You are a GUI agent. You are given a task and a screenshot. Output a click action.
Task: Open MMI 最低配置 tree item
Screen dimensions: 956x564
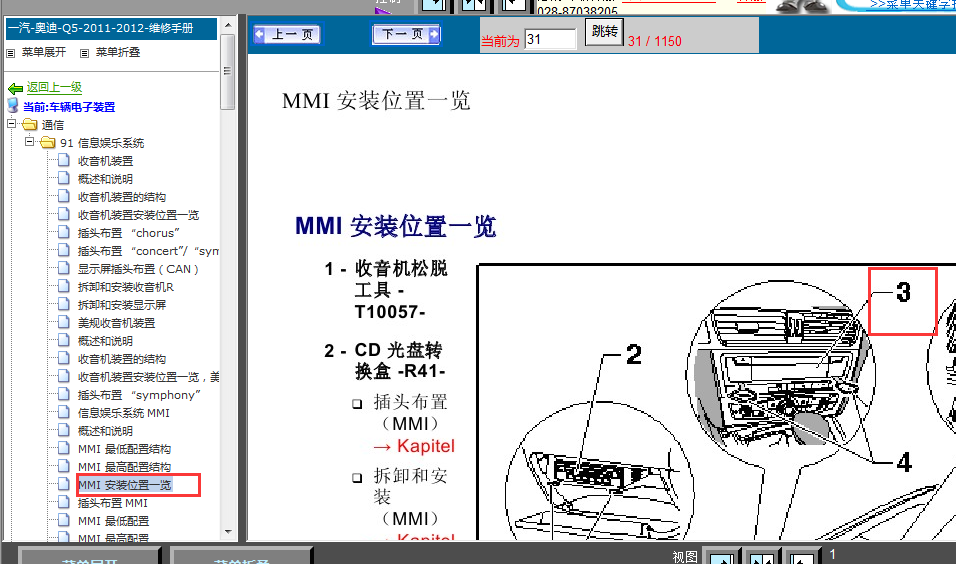coord(113,521)
